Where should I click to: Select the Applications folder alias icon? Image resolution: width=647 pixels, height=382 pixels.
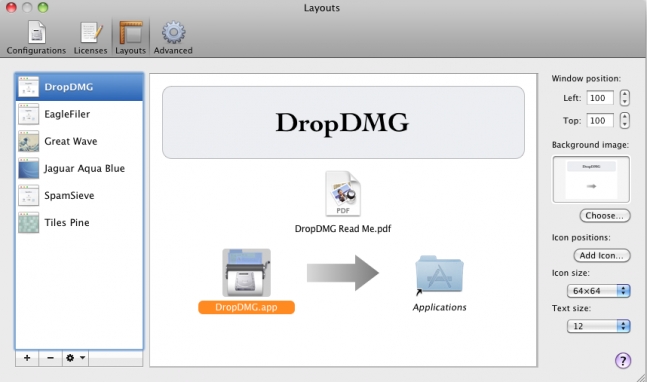point(439,274)
